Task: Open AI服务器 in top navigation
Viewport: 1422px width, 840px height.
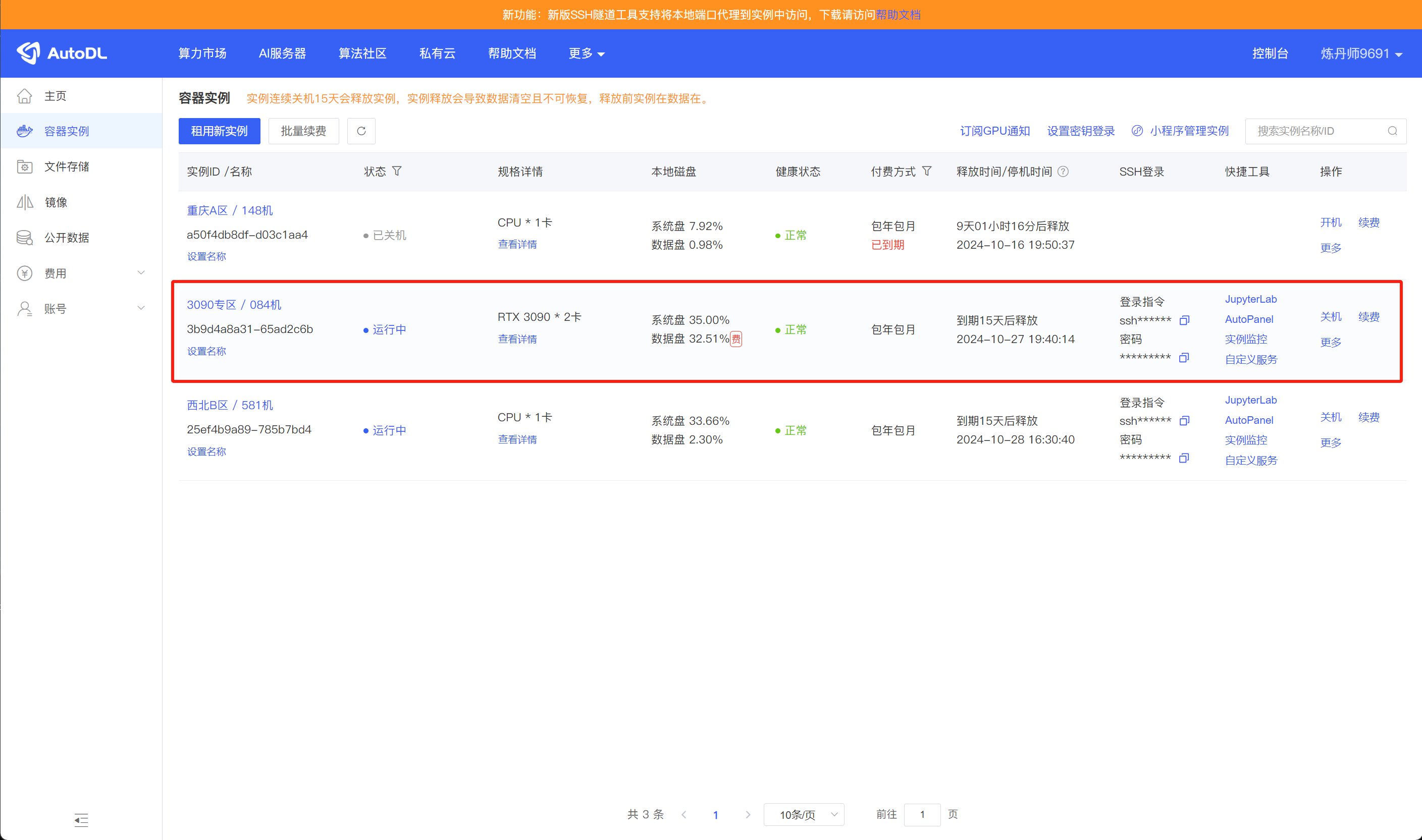Action: tap(282, 53)
